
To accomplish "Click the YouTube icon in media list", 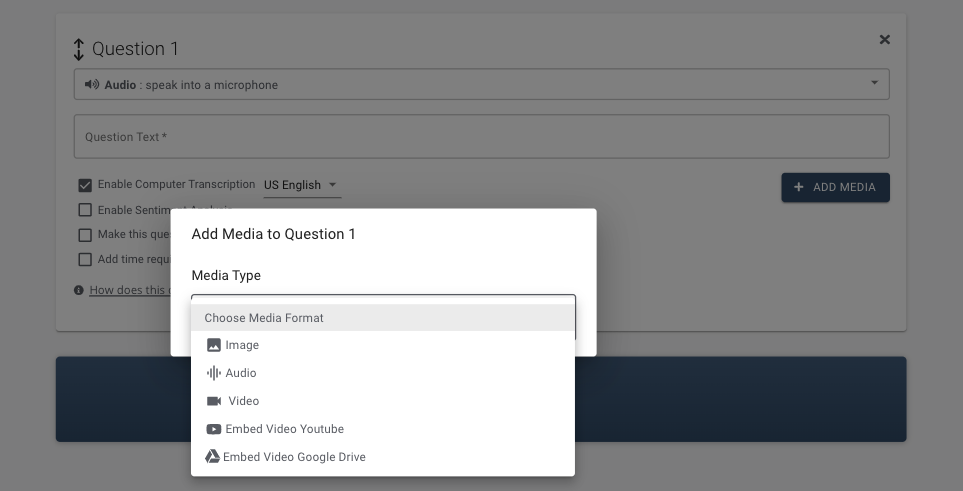I will [x=213, y=429].
